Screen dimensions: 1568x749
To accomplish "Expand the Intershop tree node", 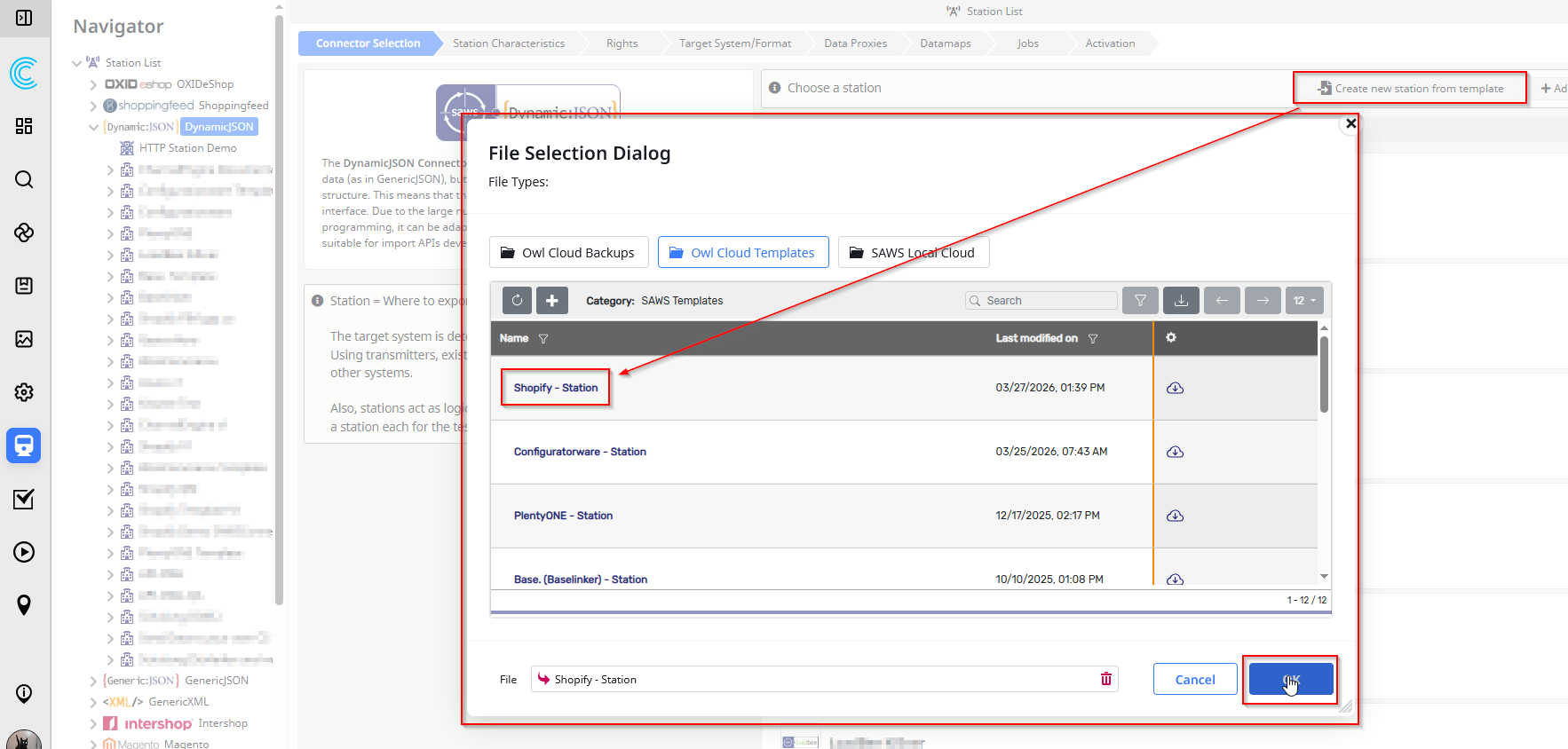I will click(93, 723).
